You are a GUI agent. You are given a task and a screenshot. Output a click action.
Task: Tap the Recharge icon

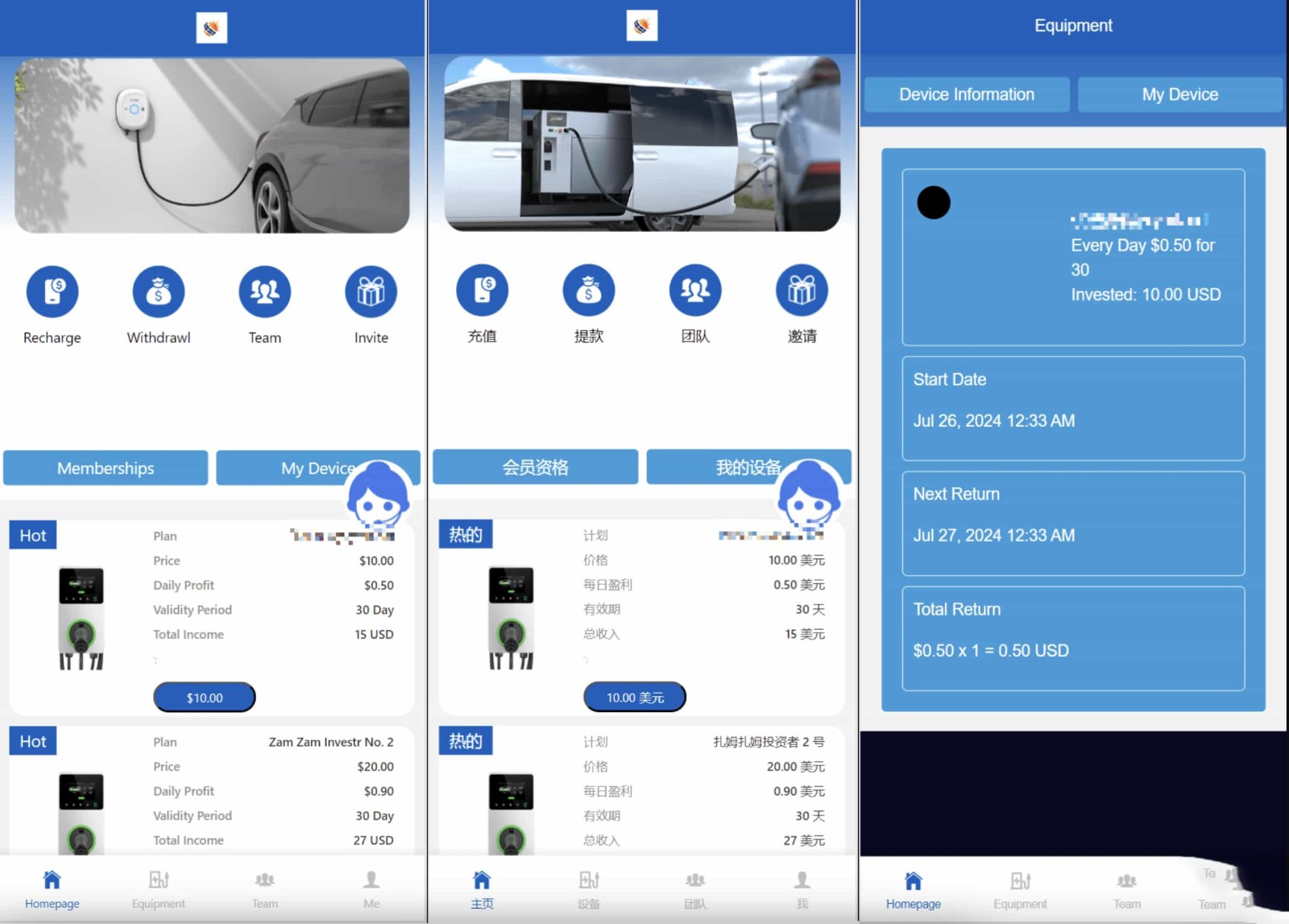click(52, 292)
